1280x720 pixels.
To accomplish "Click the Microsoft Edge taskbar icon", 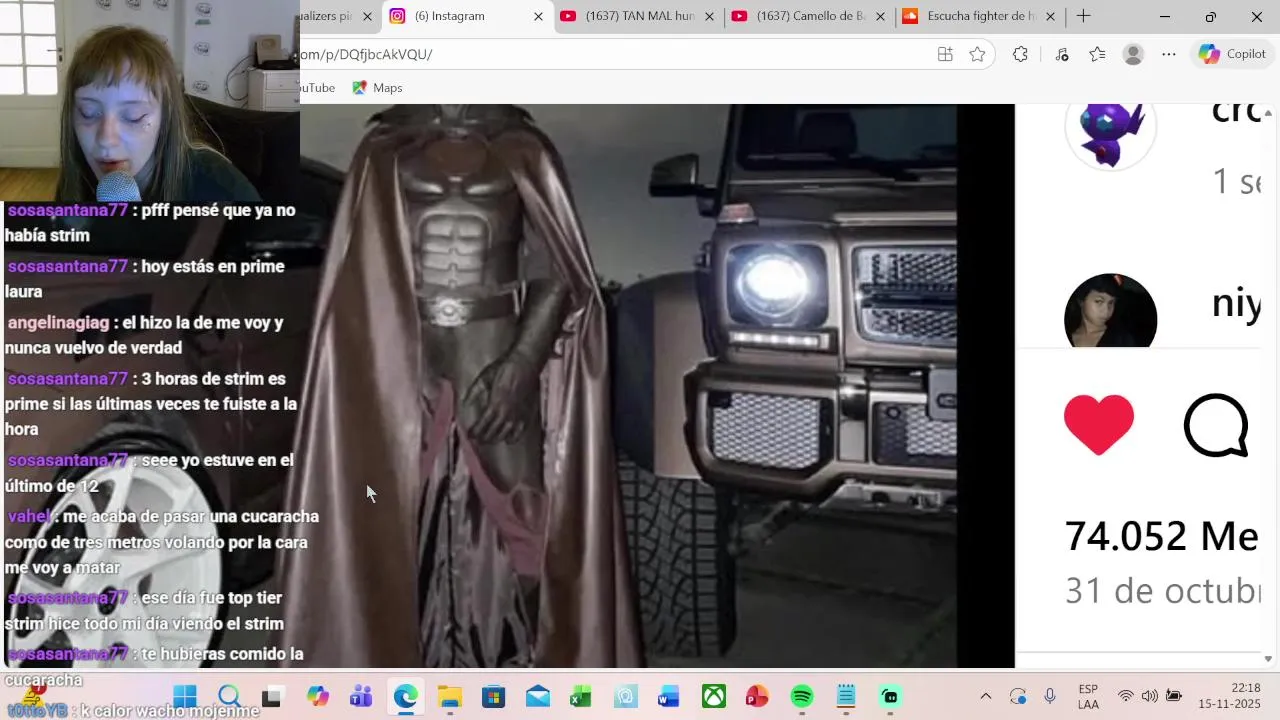I will click(405, 696).
